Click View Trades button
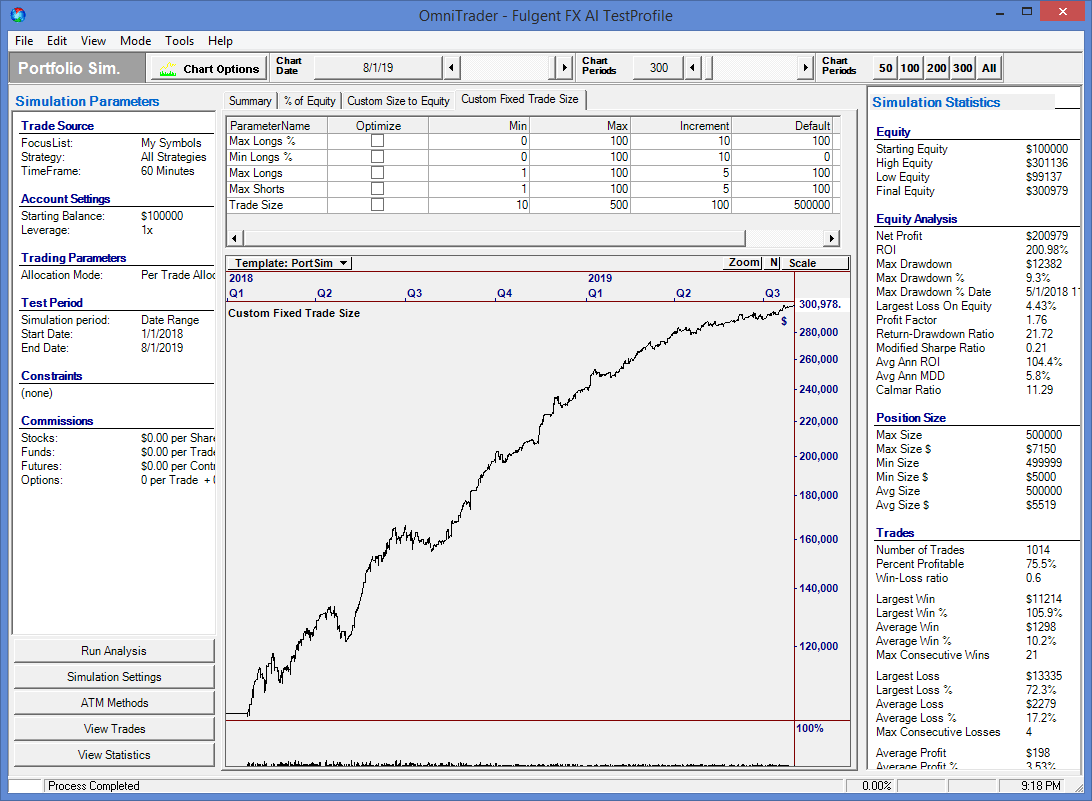Screen dimensions: 1092x801 (x=114, y=729)
